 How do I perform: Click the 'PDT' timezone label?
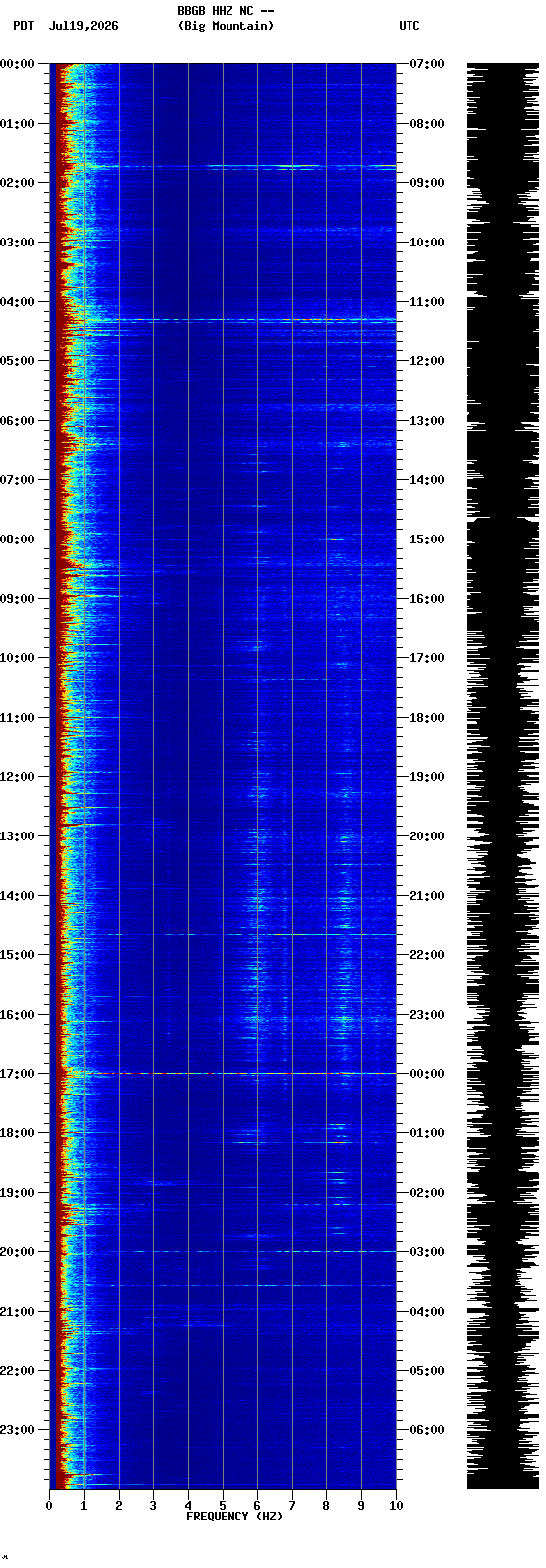coord(23,26)
